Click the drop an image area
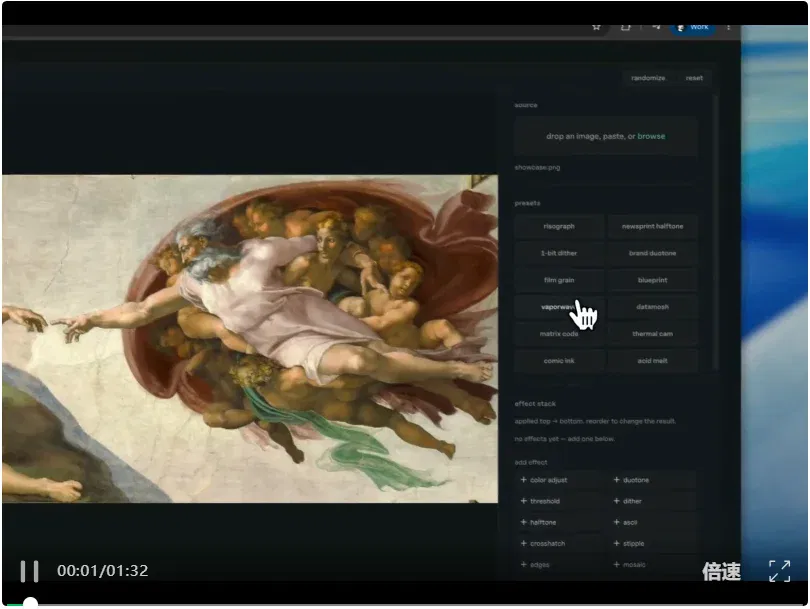Viewport: 810px width, 609px height. click(x=605, y=136)
